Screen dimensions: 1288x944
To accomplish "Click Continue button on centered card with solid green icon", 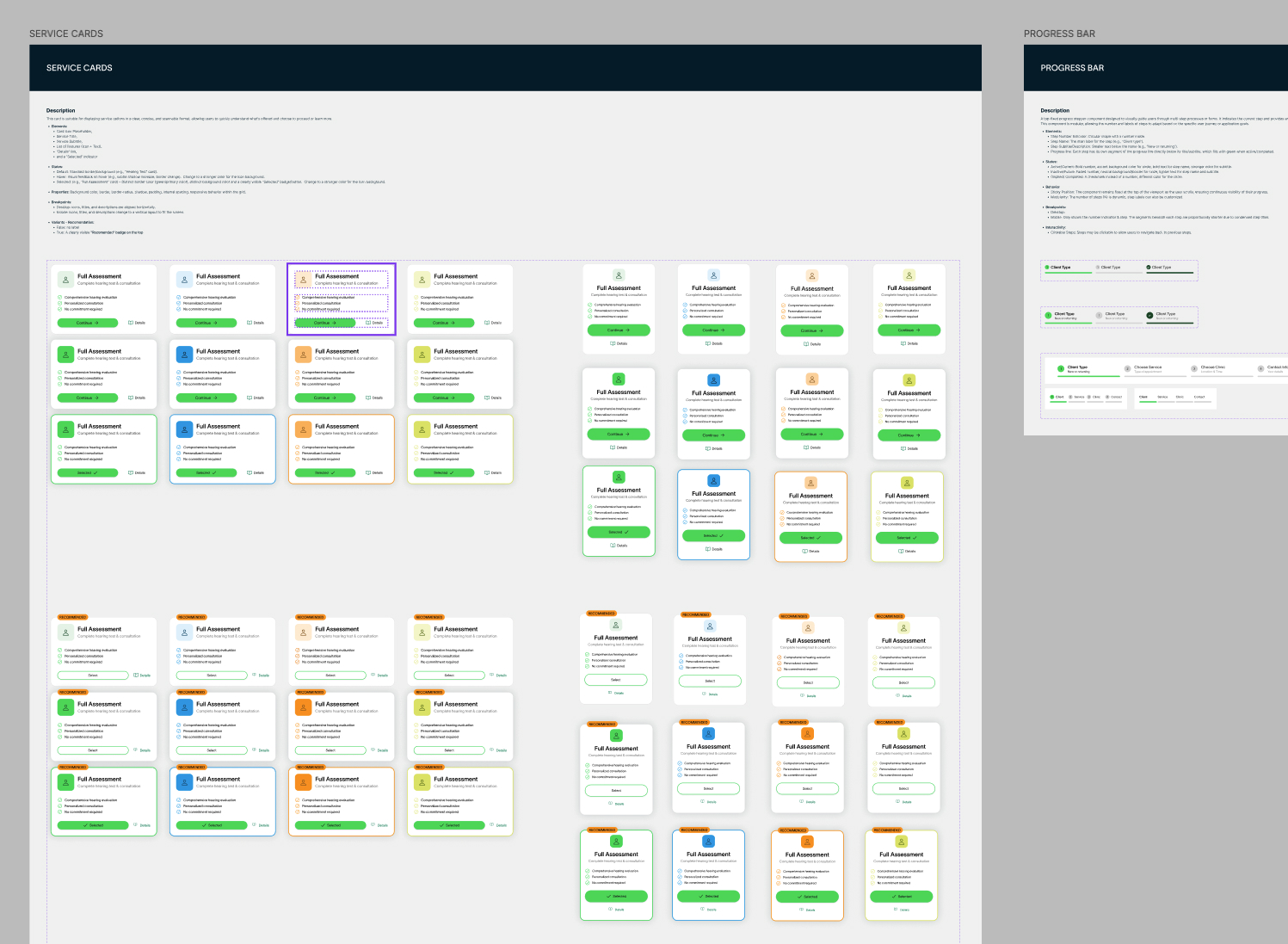I will point(619,434).
